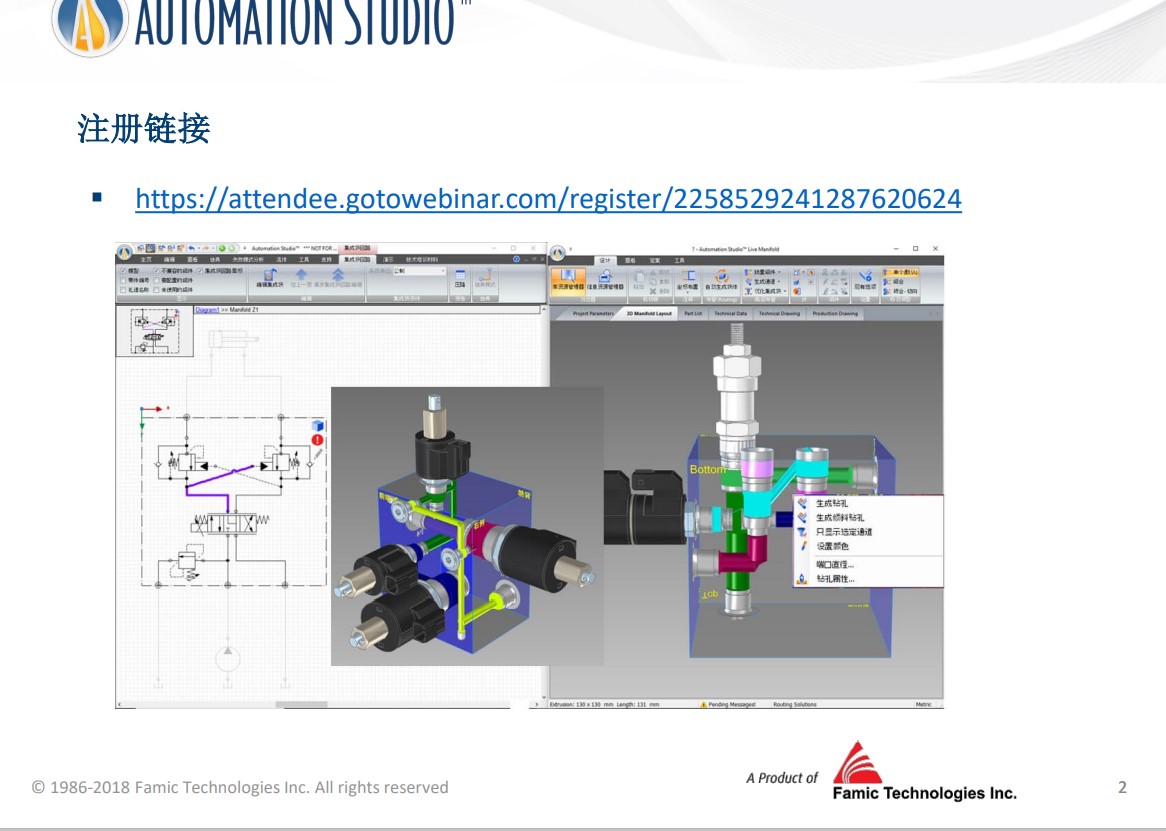Toggle the 零件编号 checkbox
1166x831 pixels.
point(123,280)
